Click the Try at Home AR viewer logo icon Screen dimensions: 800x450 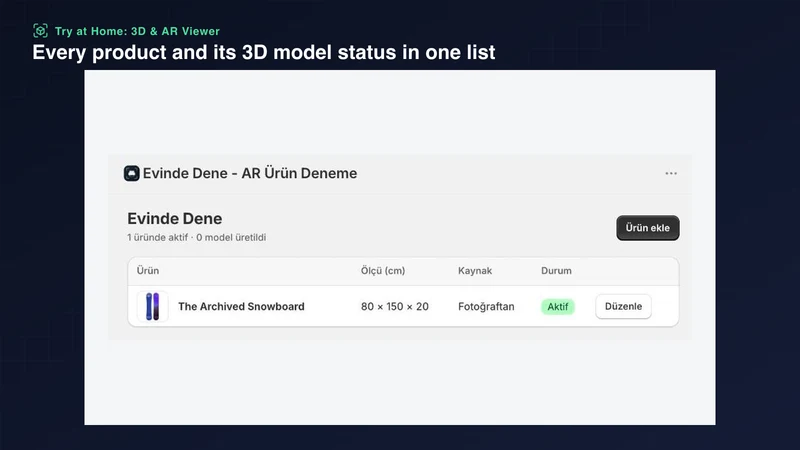40,31
